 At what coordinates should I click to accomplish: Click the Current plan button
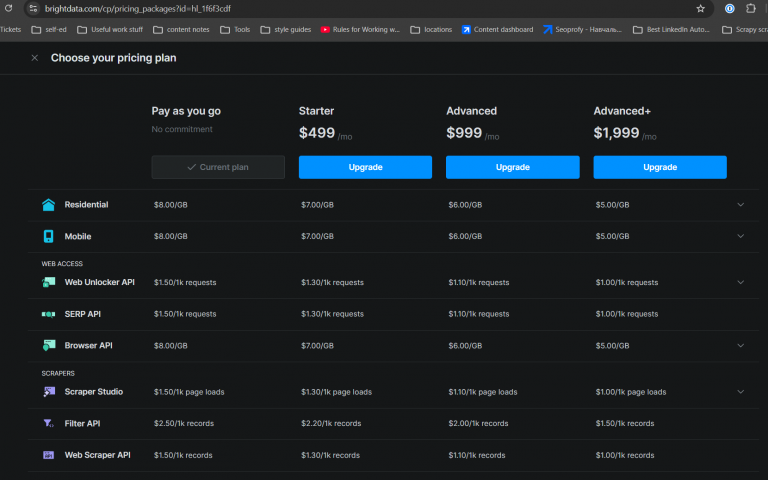click(218, 167)
